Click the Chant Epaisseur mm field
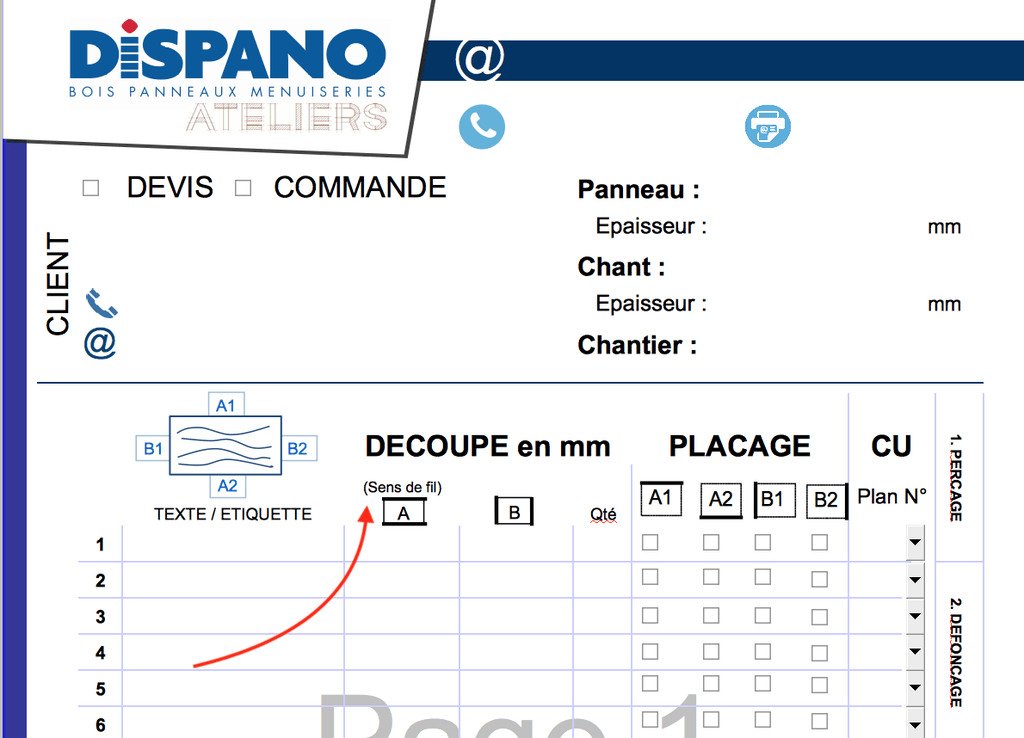 point(816,304)
